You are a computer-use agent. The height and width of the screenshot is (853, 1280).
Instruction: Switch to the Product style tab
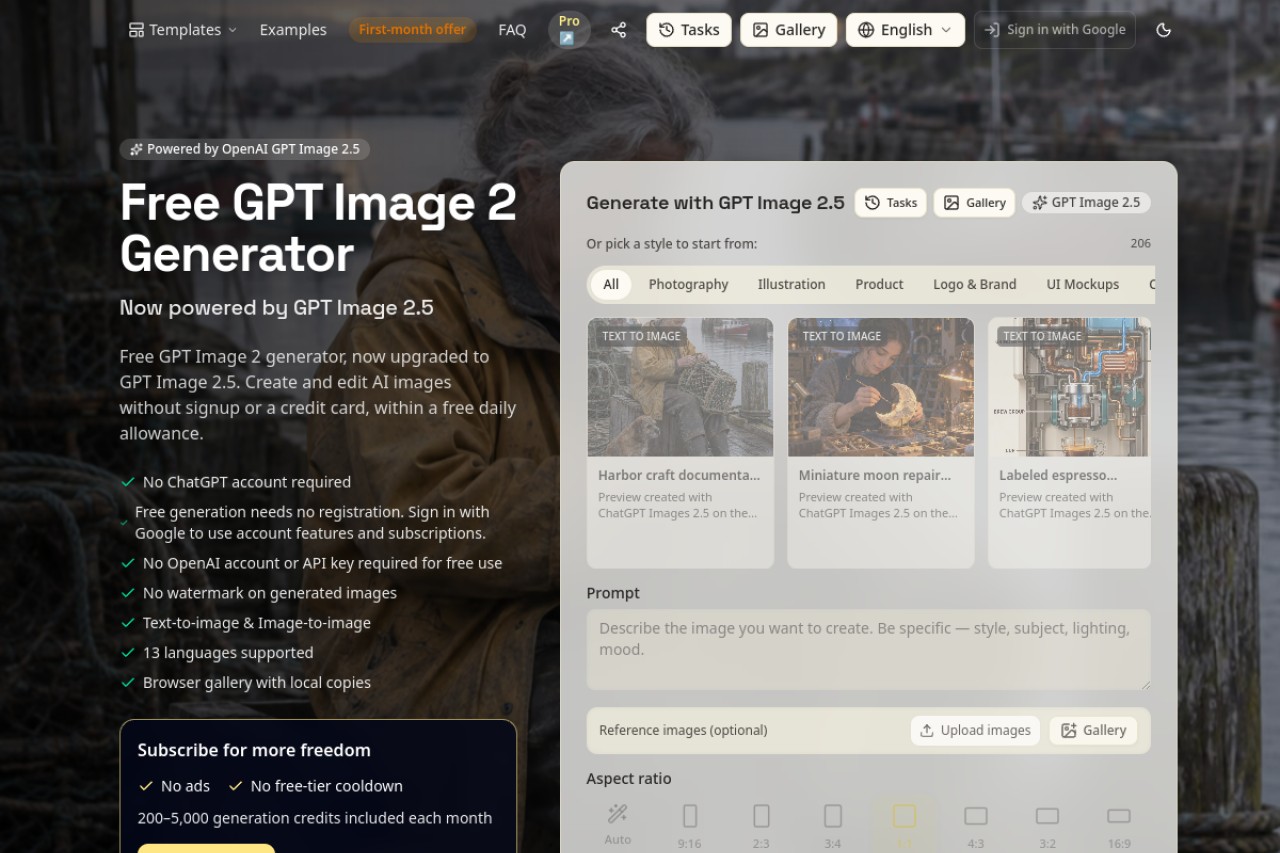[x=879, y=285]
